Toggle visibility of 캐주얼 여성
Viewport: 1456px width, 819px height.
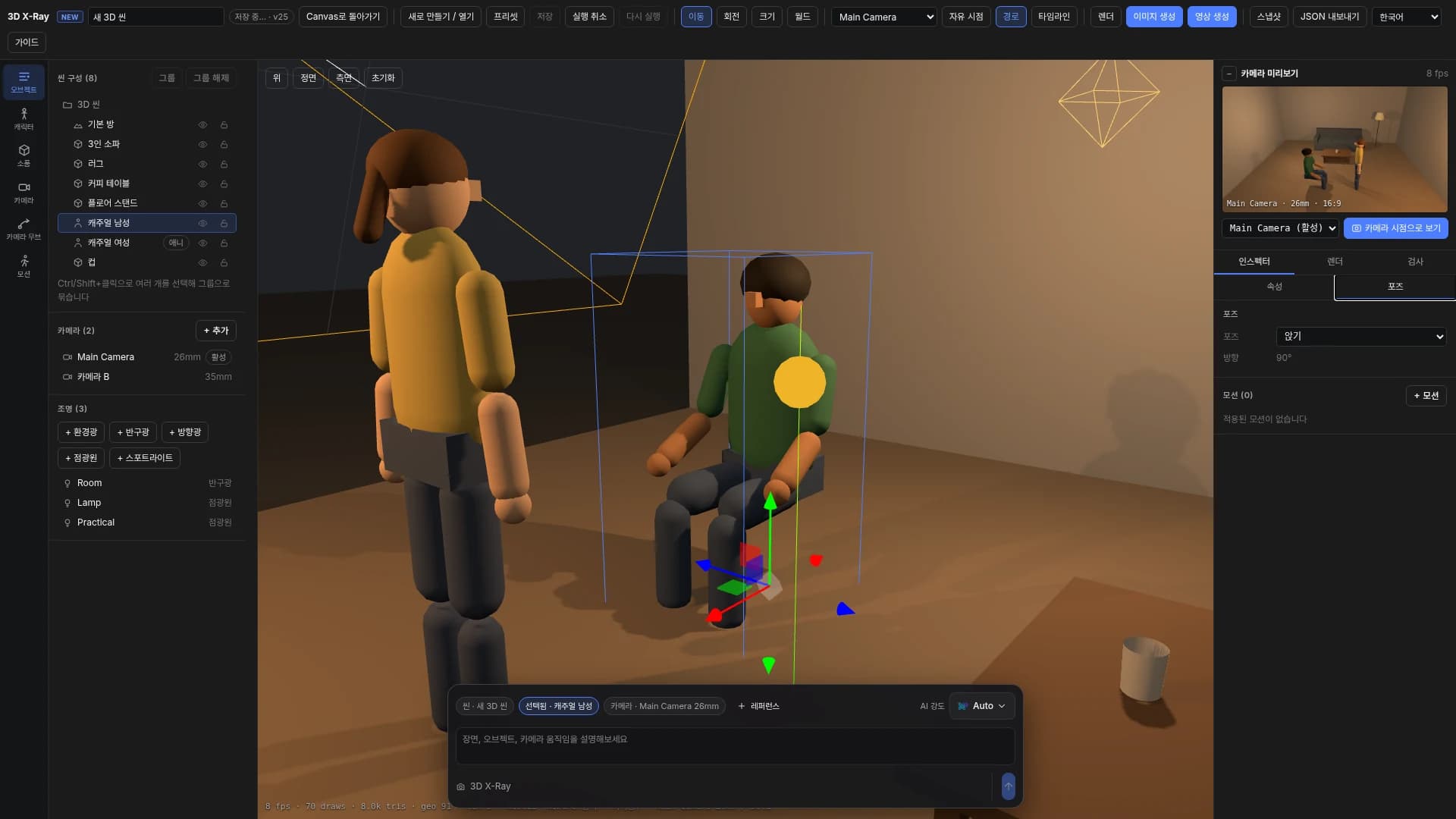(x=202, y=243)
